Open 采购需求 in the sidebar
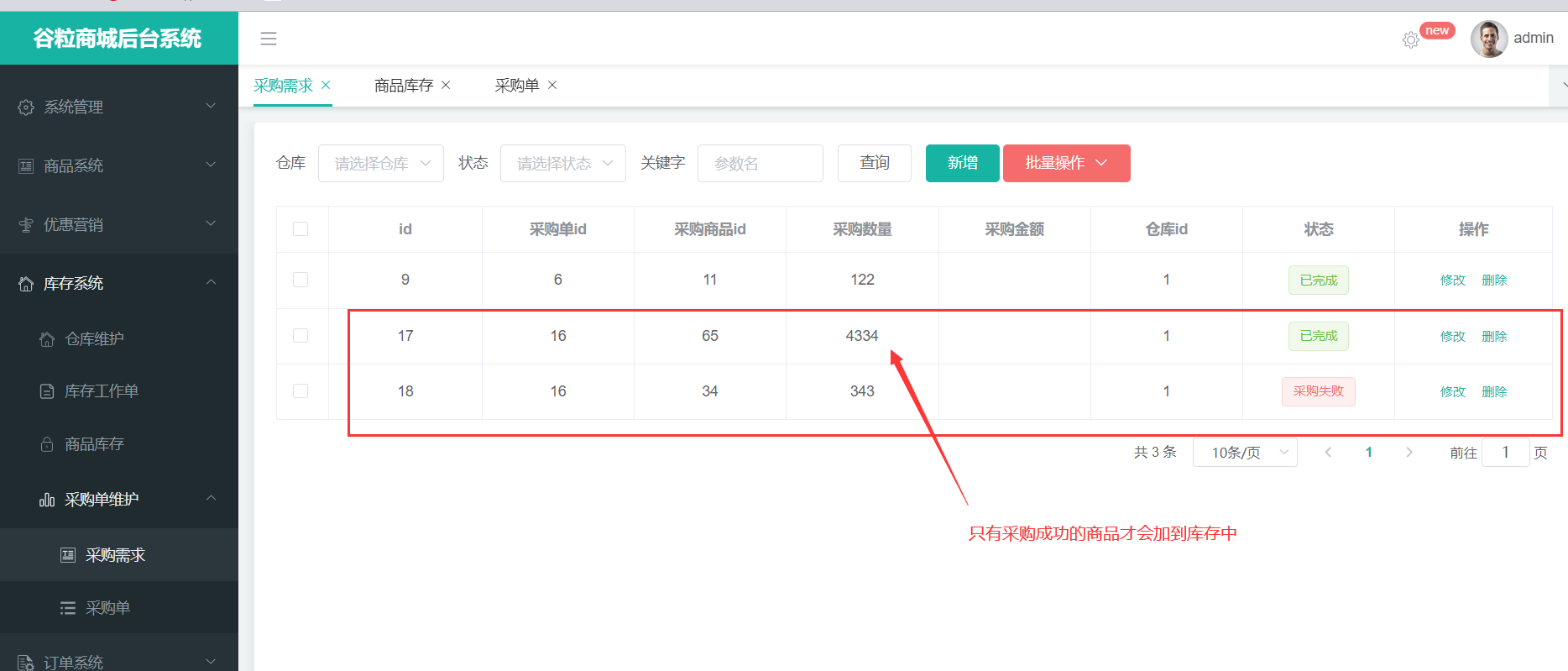Screen dimensions: 1568x671 (x=119, y=554)
